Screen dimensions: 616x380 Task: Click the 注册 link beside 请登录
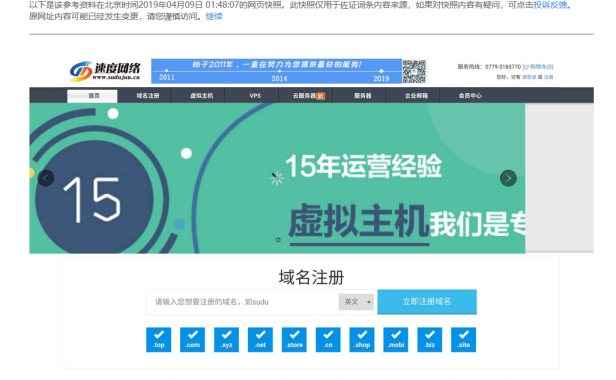(548, 77)
